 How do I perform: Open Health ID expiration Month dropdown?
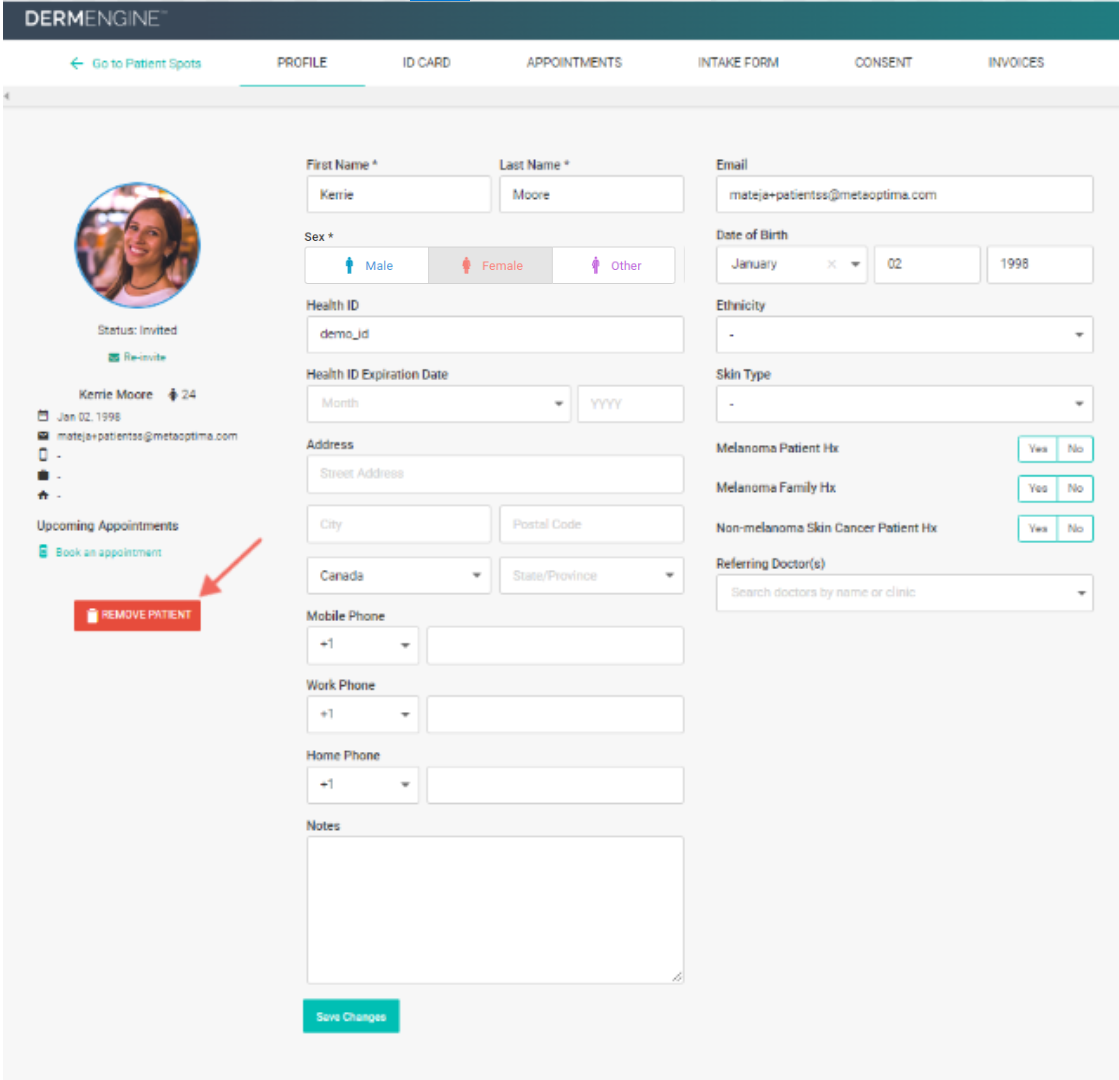(x=438, y=404)
